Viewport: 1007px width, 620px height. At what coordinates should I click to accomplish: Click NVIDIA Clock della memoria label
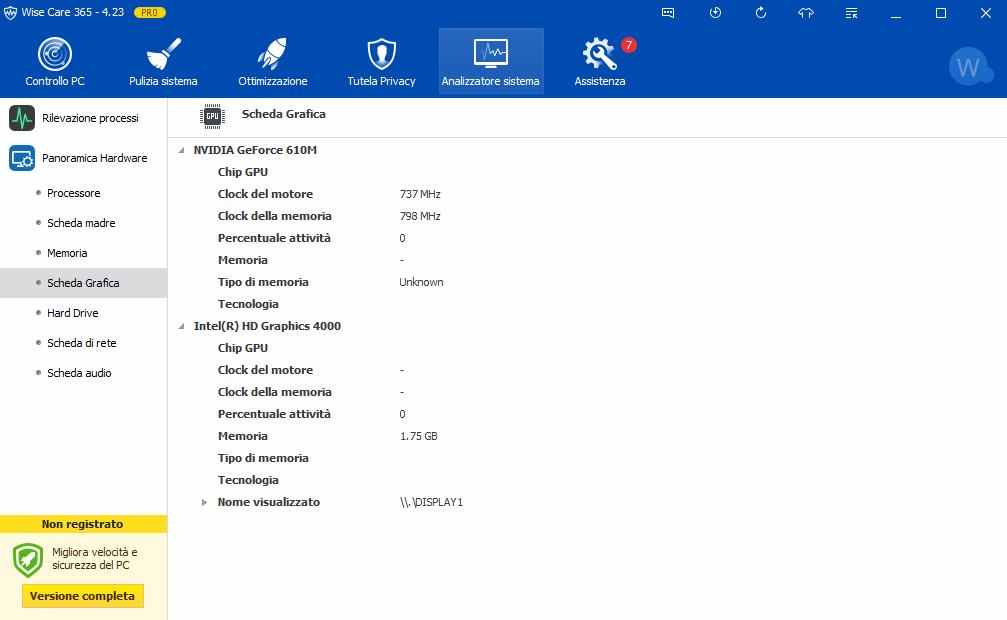pos(274,216)
